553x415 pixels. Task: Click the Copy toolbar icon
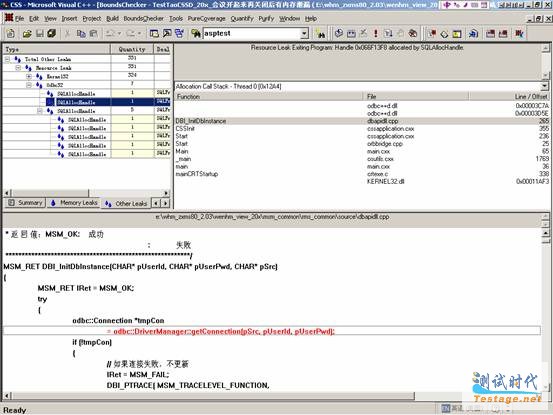point(81,33)
